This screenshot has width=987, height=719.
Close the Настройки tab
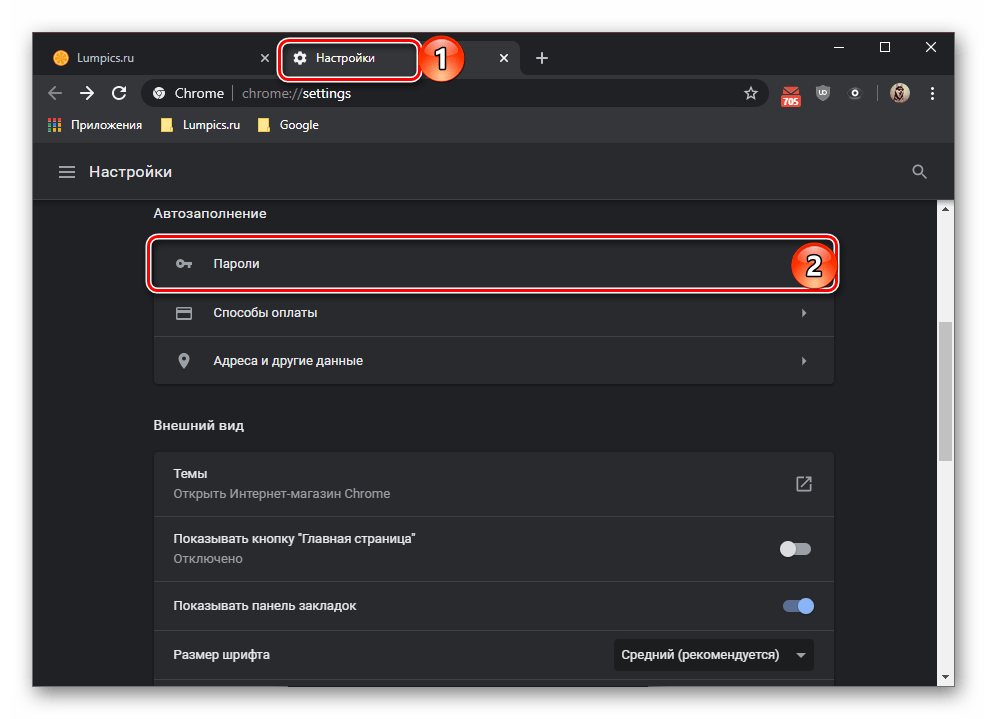504,58
